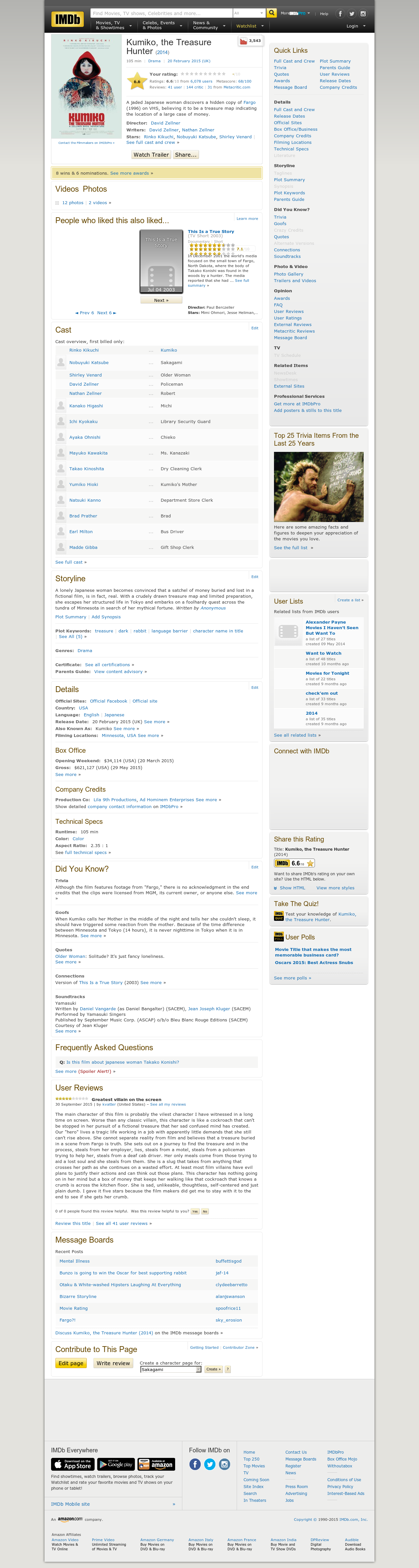
Task: Click the yellow Edit page button
Action: click(x=71, y=1363)
